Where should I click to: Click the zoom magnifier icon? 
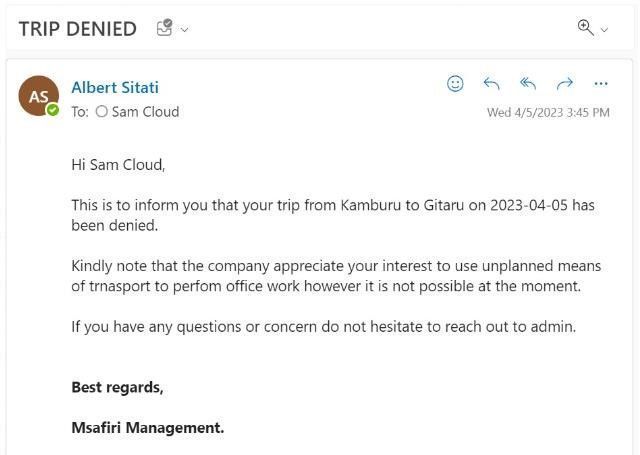(586, 27)
